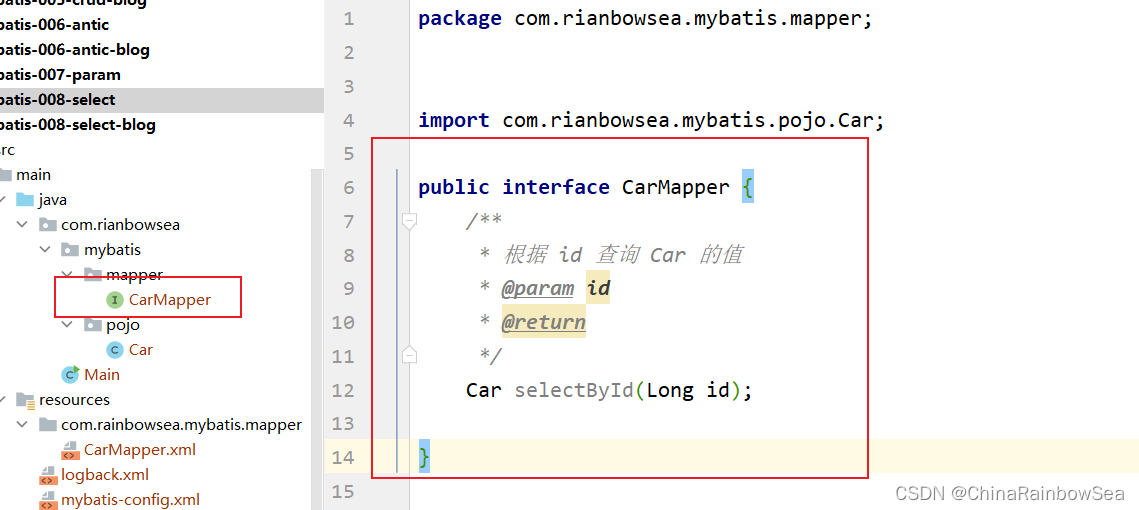
Task: Select the batis-008-select-blog module
Action: click(76, 125)
